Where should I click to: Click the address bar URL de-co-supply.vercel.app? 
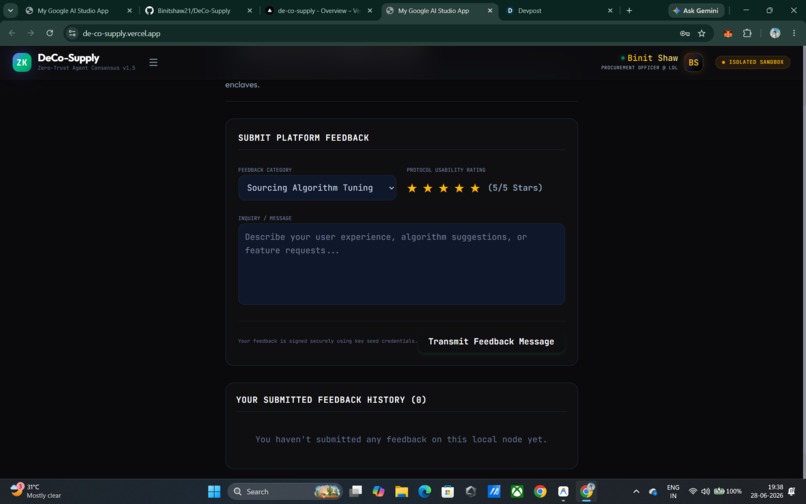click(121, 33)
